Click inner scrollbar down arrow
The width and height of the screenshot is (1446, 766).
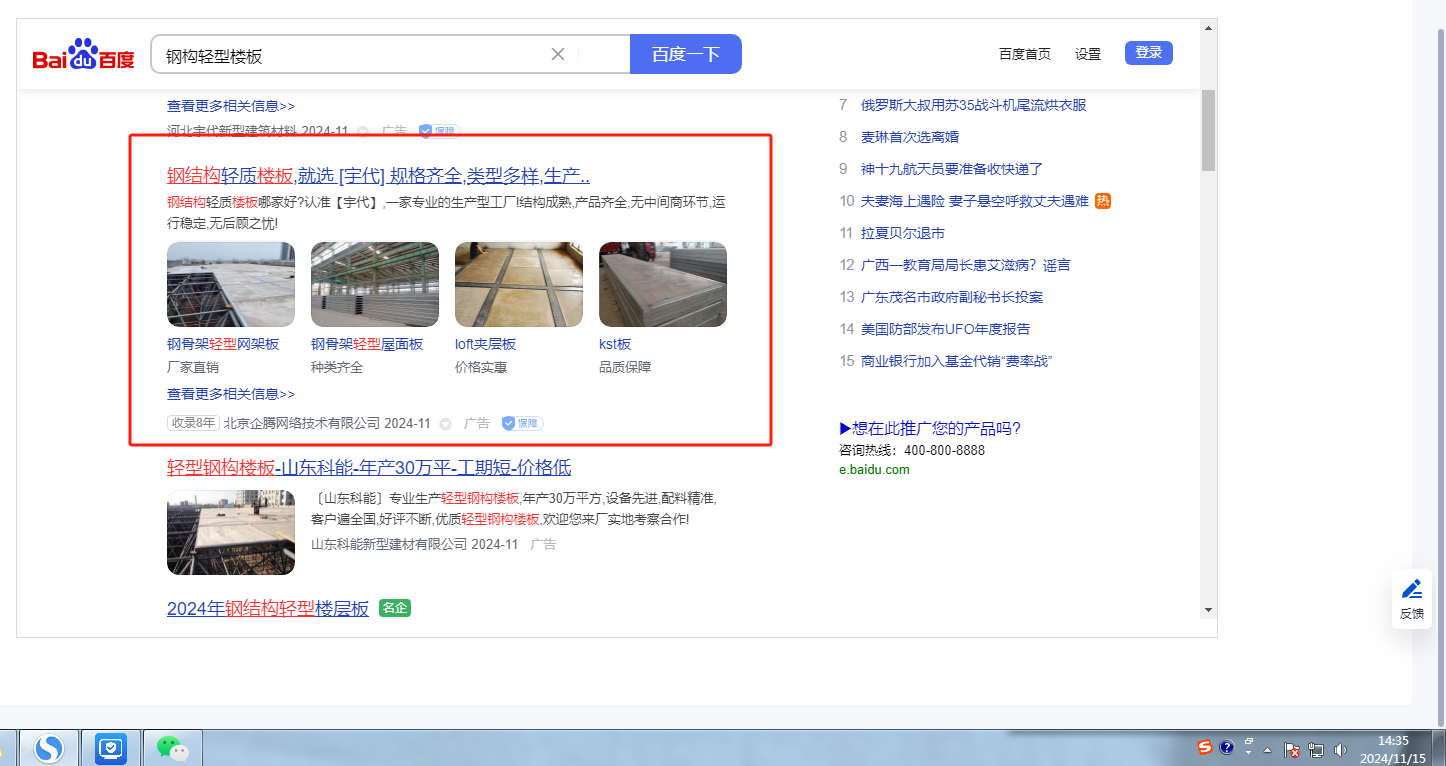tap(1208, 610)
